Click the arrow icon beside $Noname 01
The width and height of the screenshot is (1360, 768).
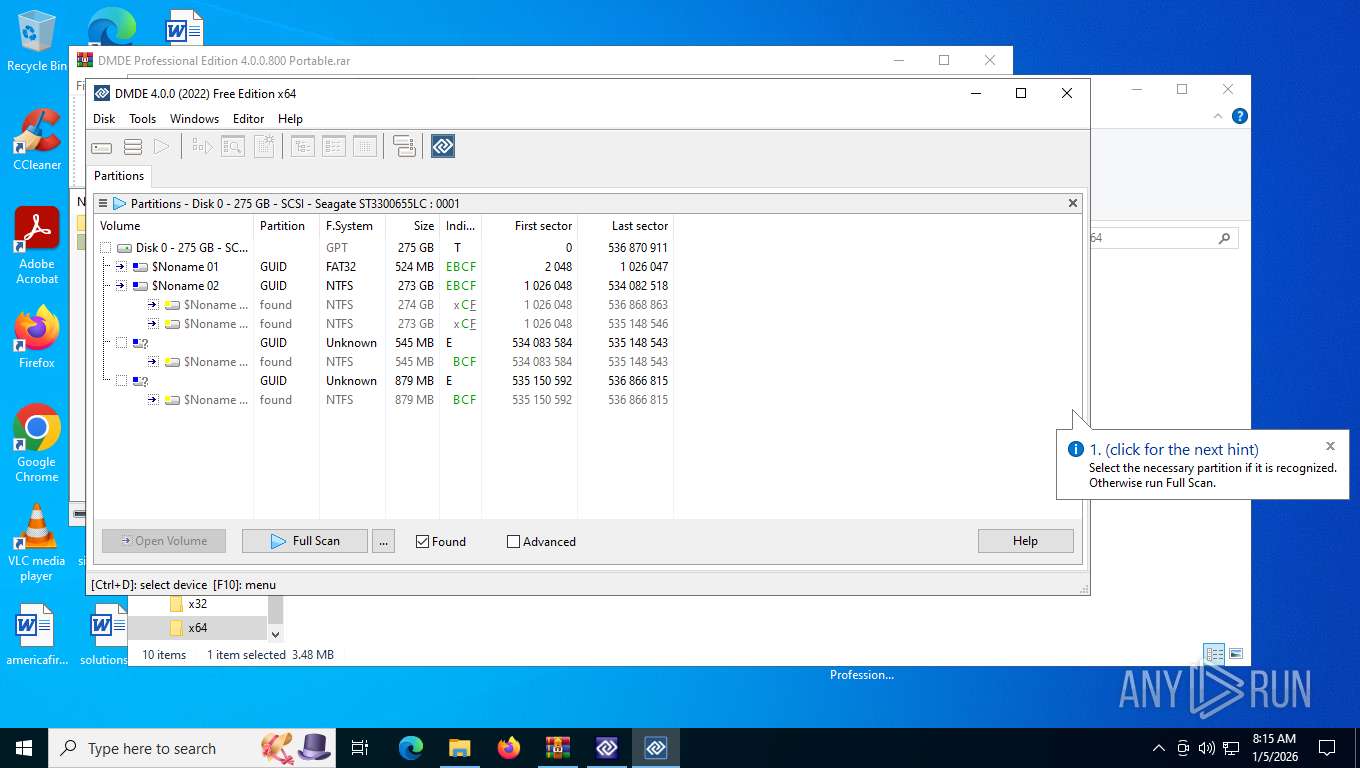point(121,267)
